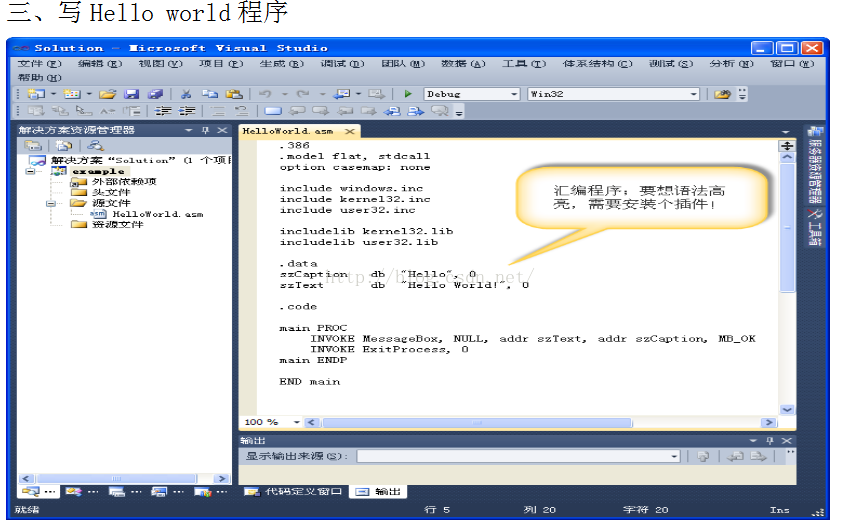Click the Comment Out Selected Lines icon
This screenshot has height=532, width=841.
pyautogui.click(x=218, y=111)
